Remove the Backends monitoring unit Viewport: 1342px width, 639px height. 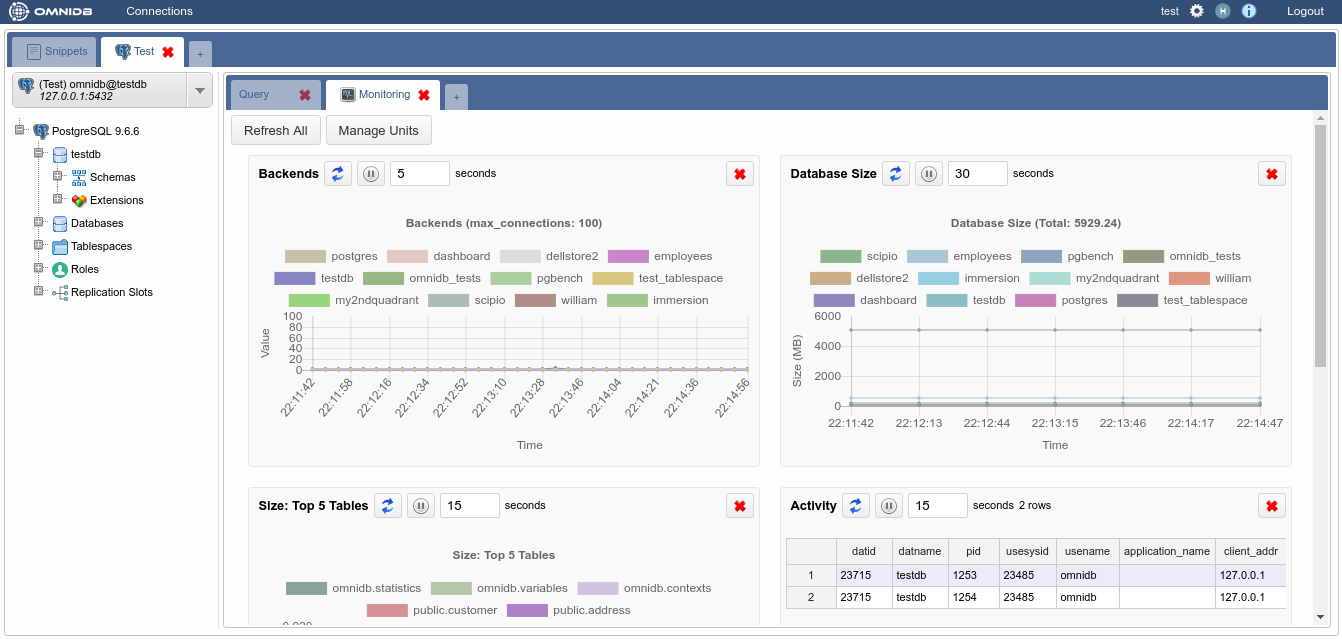click(740, 174)
